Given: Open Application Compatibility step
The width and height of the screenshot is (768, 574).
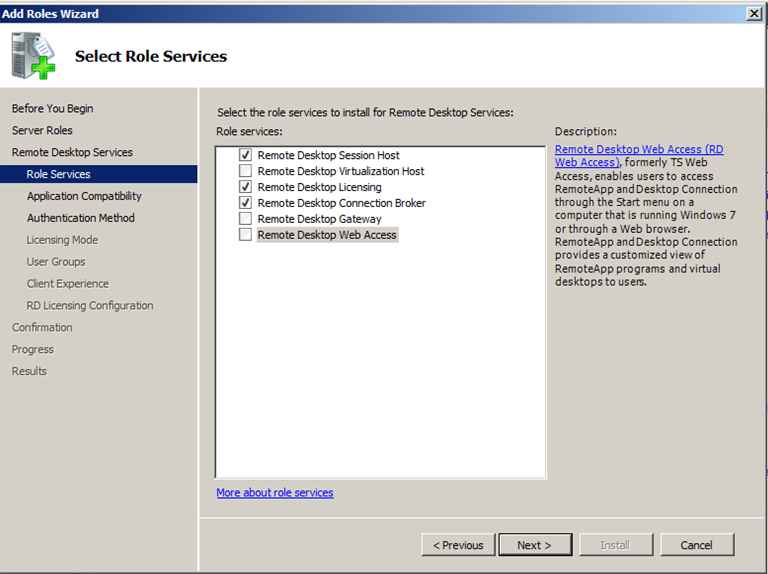Looking at the screenshot, I should [84, 196].
